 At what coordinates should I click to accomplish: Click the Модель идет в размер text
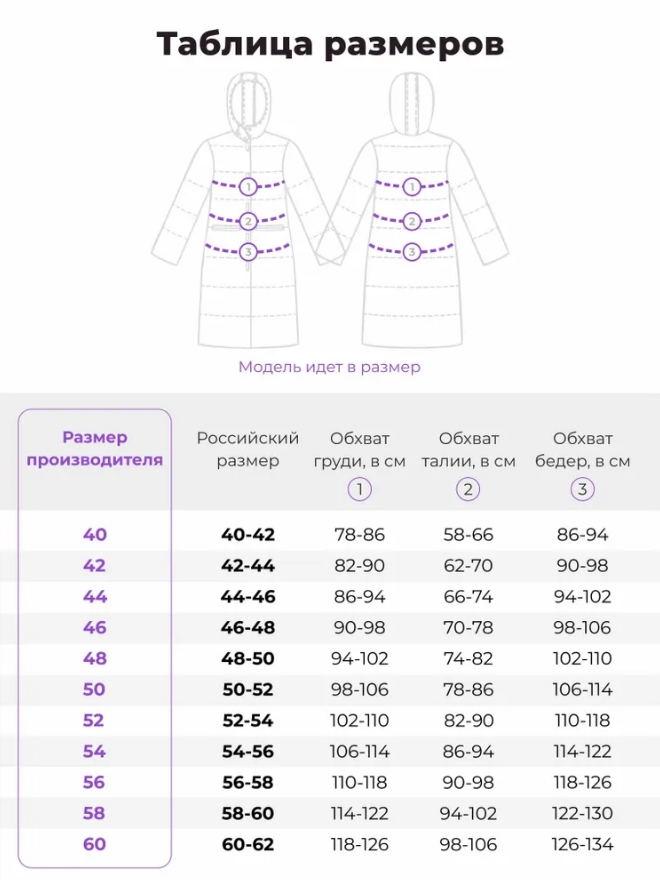click(329, 367)
